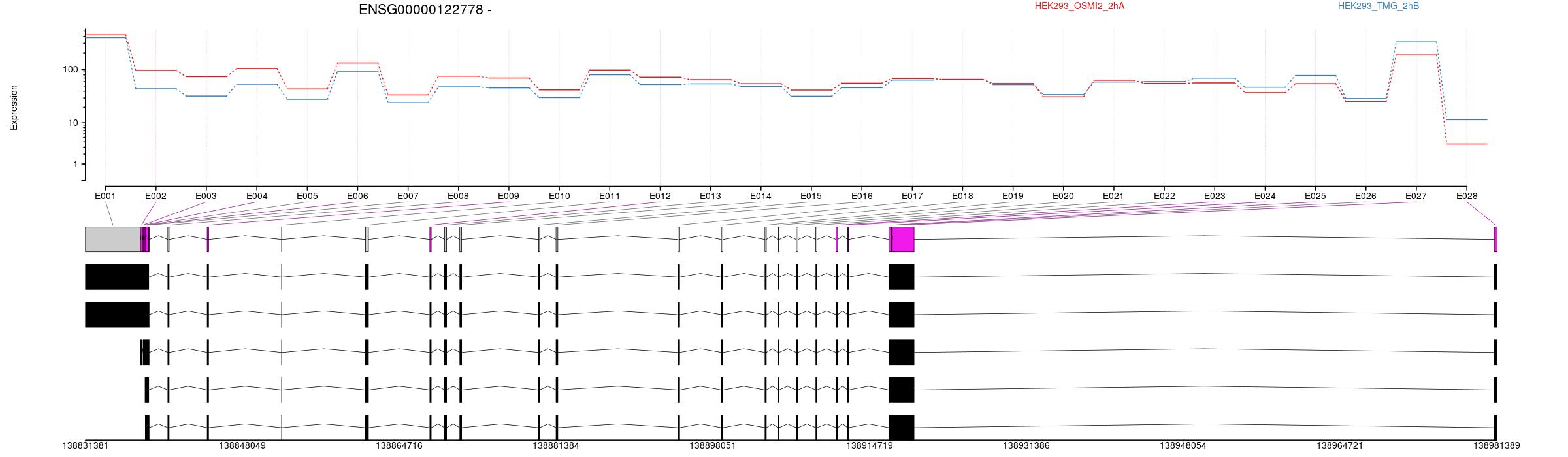Click exon label E011
The image size is (1568, 457).
click(610, 196)
